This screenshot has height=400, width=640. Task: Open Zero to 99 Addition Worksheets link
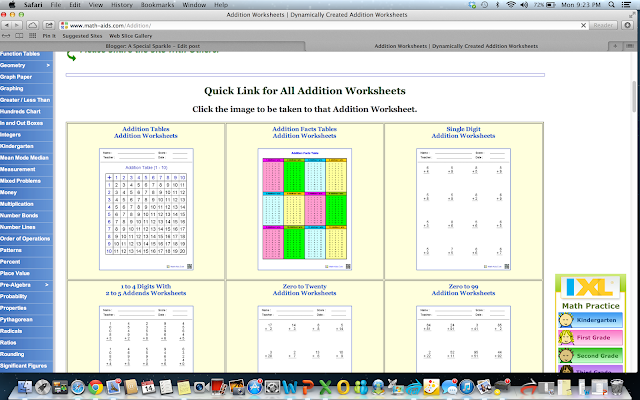click(x=463, y=290)
